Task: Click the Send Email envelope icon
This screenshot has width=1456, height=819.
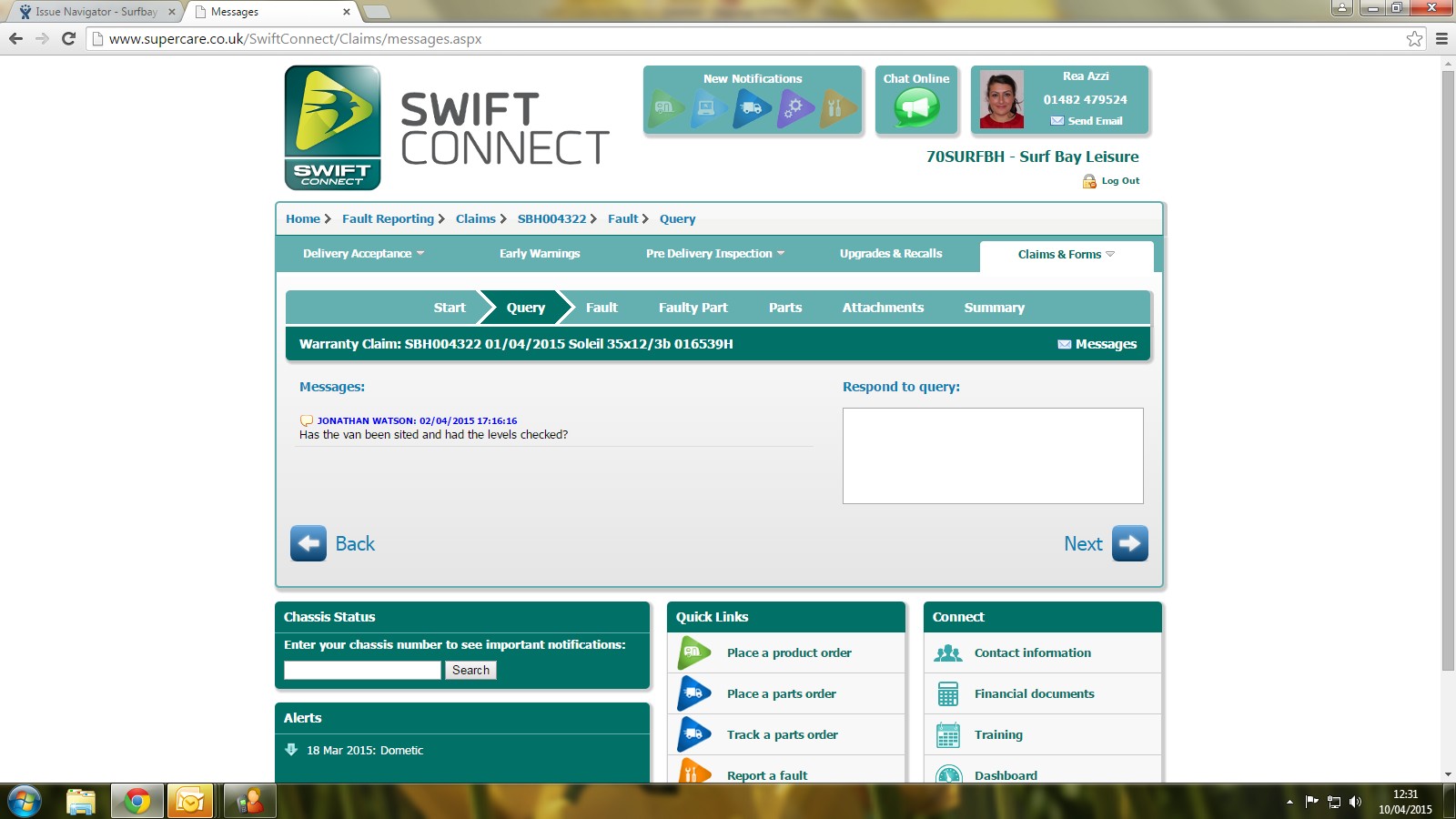Action: click(1057, 121)
